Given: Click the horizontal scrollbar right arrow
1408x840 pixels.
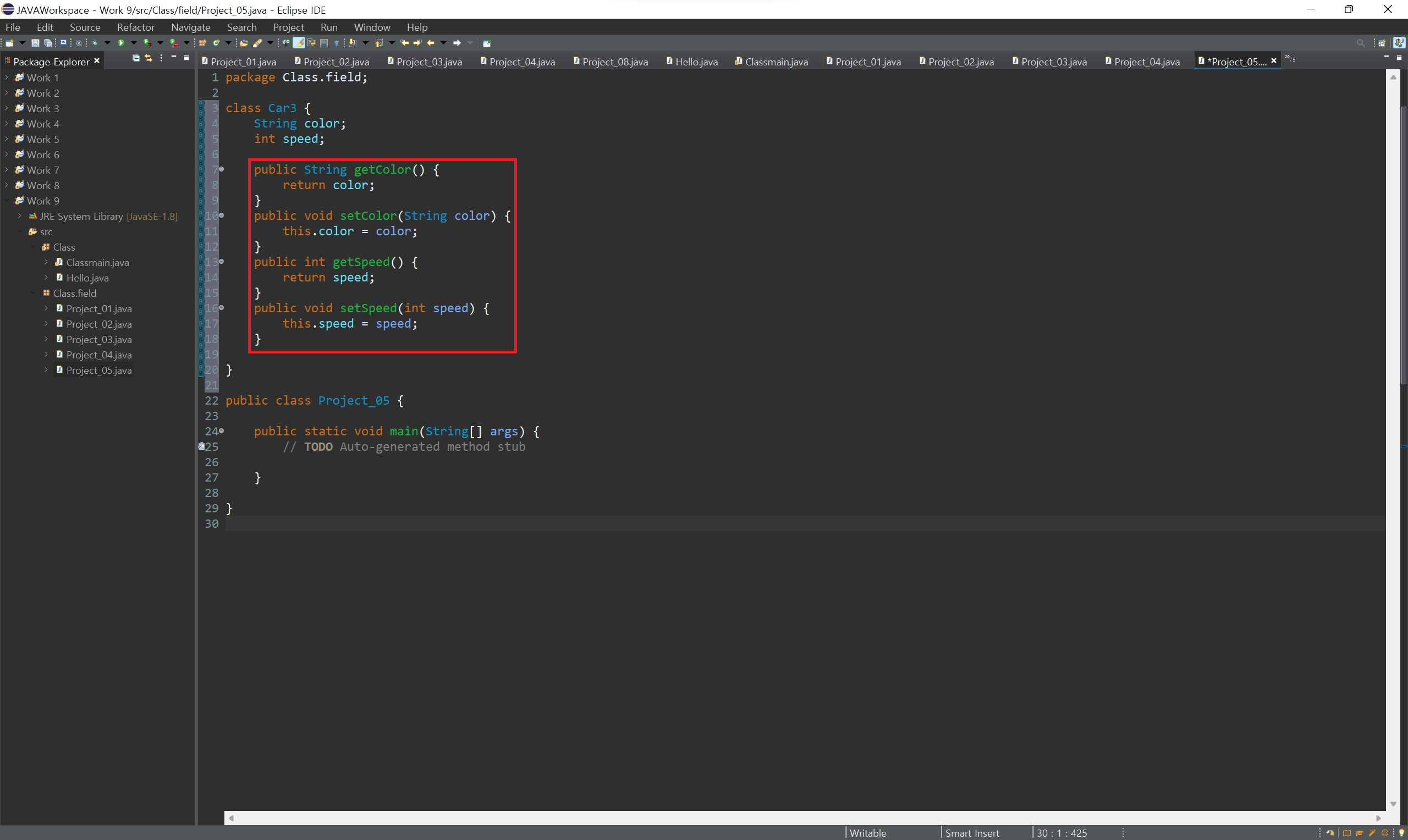Looking at the screenshot, I should tap(1378, 818).
